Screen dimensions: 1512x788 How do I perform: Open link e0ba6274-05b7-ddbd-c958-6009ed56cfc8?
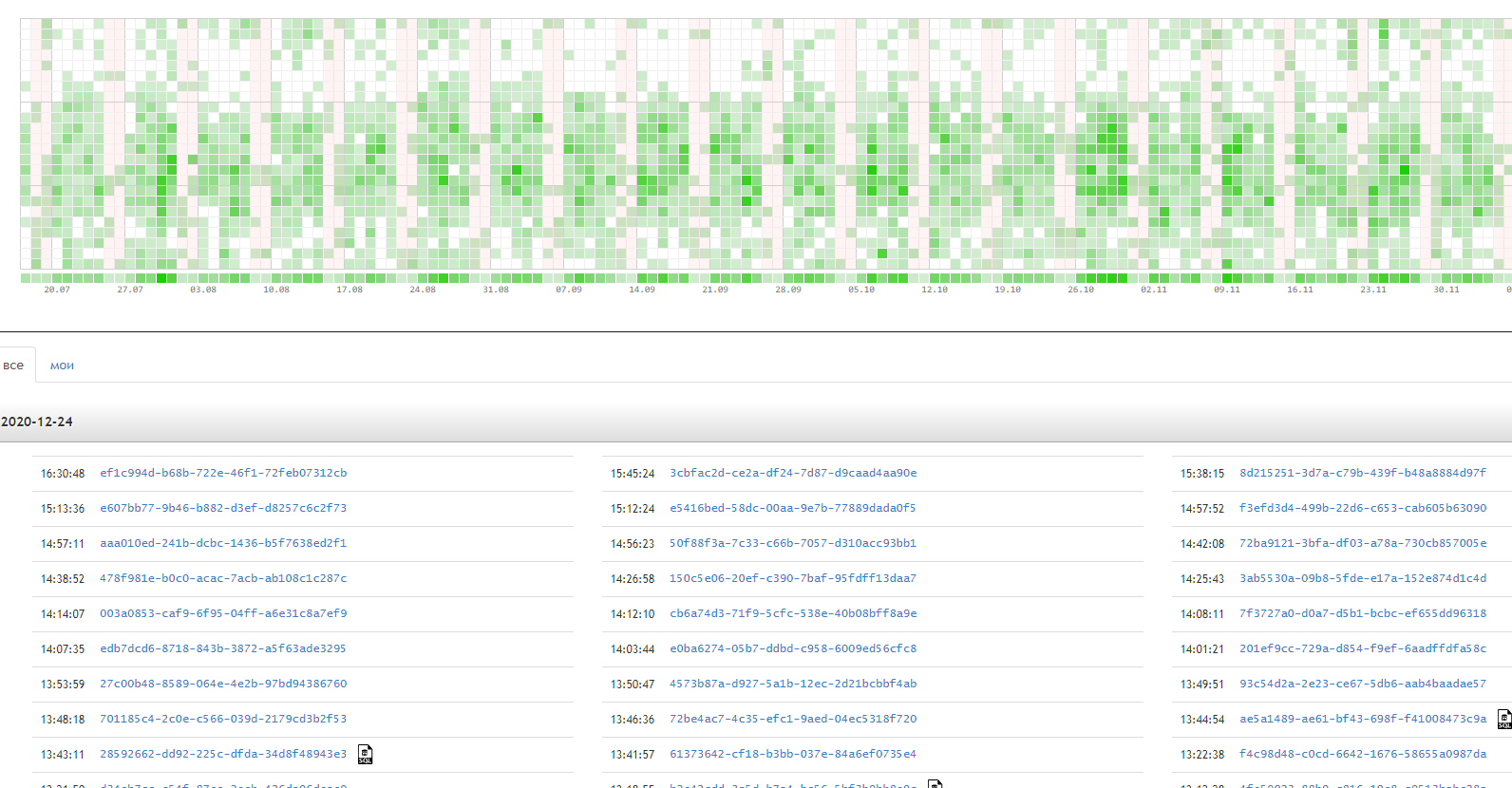(793, 648)
